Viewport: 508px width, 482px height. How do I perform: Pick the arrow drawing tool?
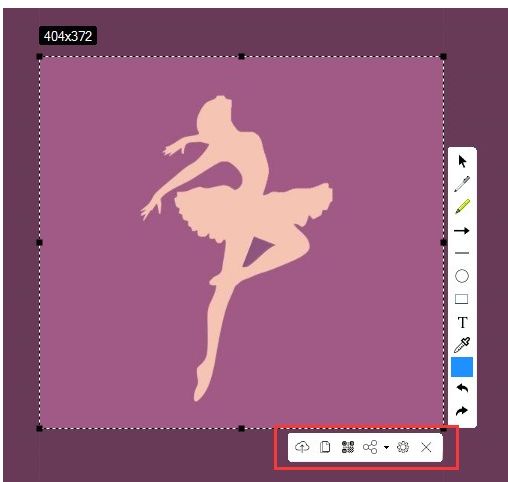pos(462,230)
